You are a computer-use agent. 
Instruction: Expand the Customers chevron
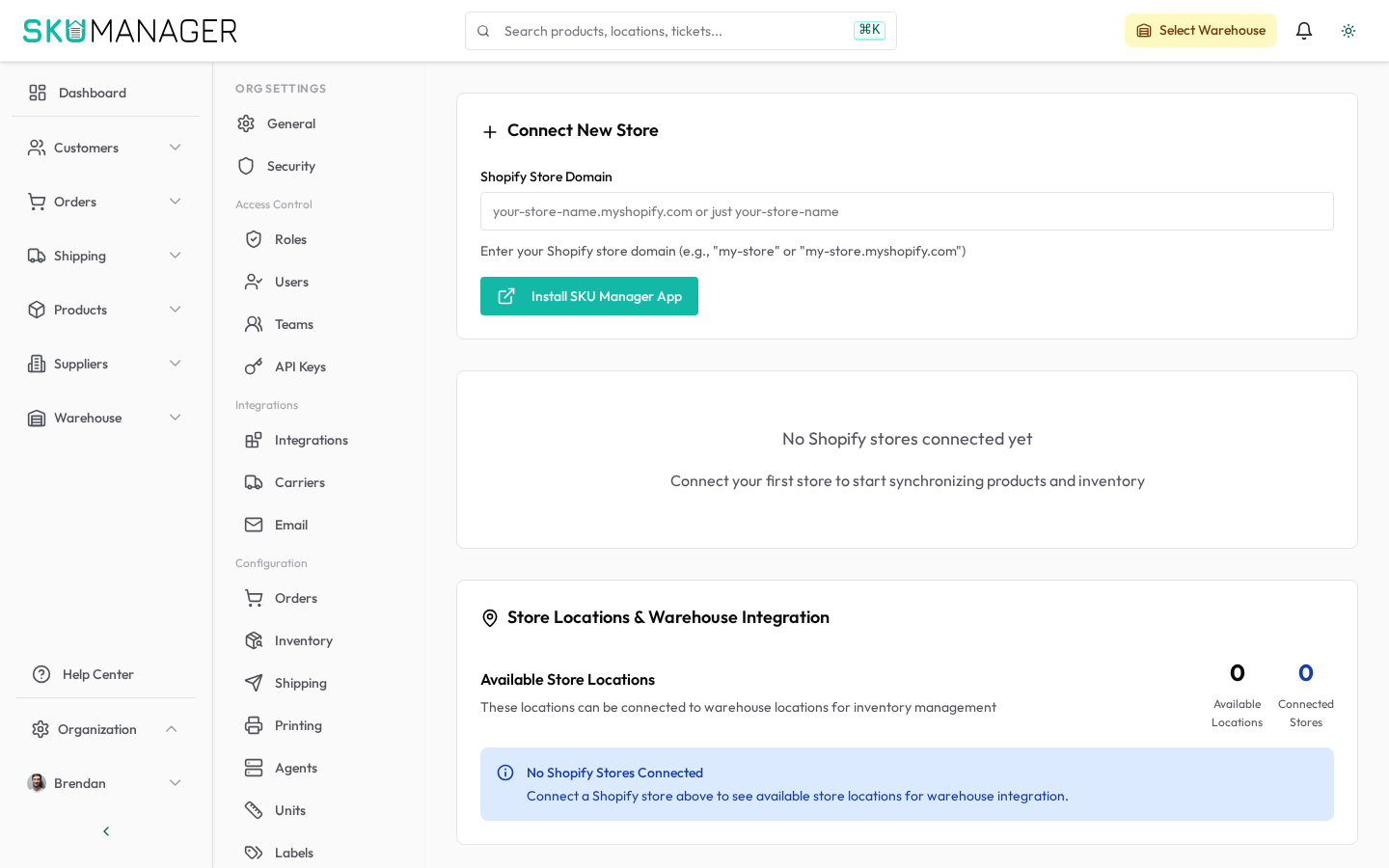point(175,148)
